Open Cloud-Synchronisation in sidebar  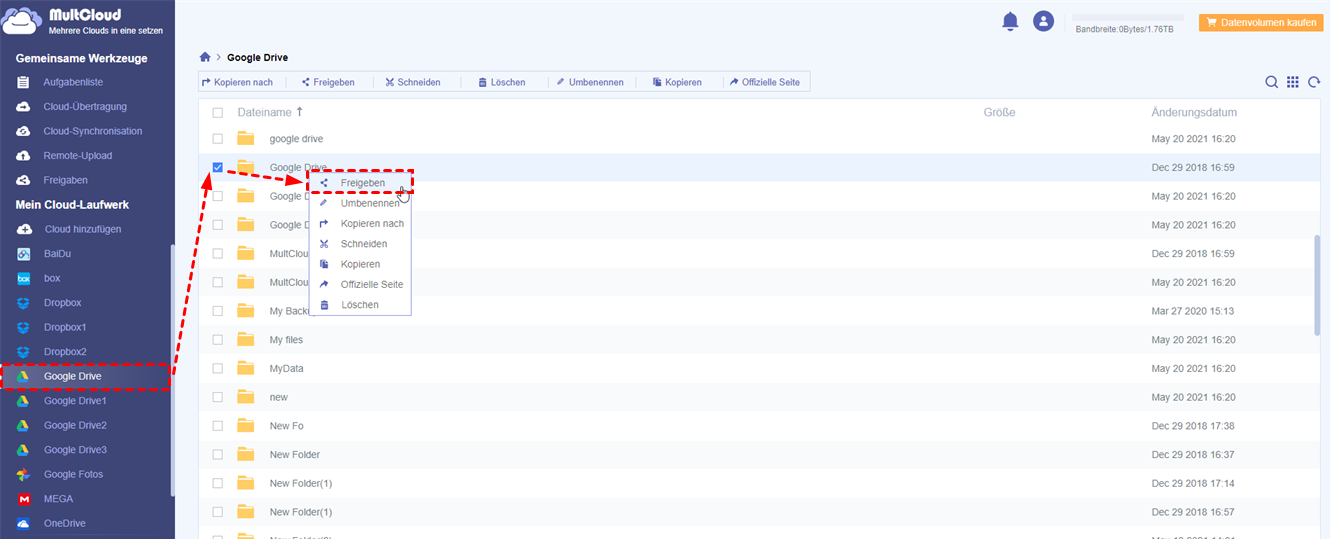point(79,131)
